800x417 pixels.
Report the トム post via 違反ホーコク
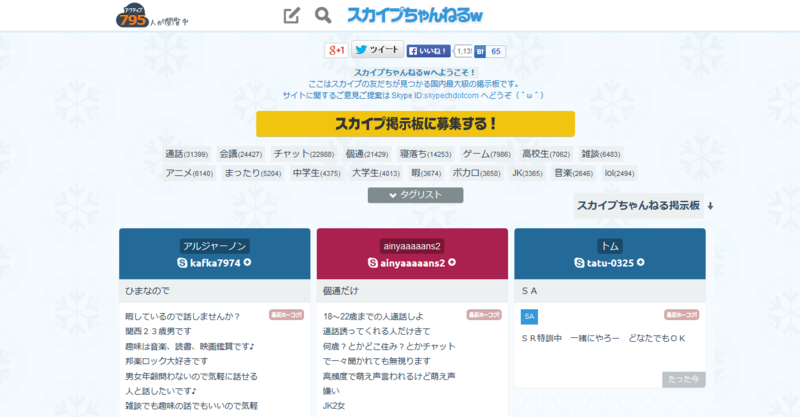[681, 315]
